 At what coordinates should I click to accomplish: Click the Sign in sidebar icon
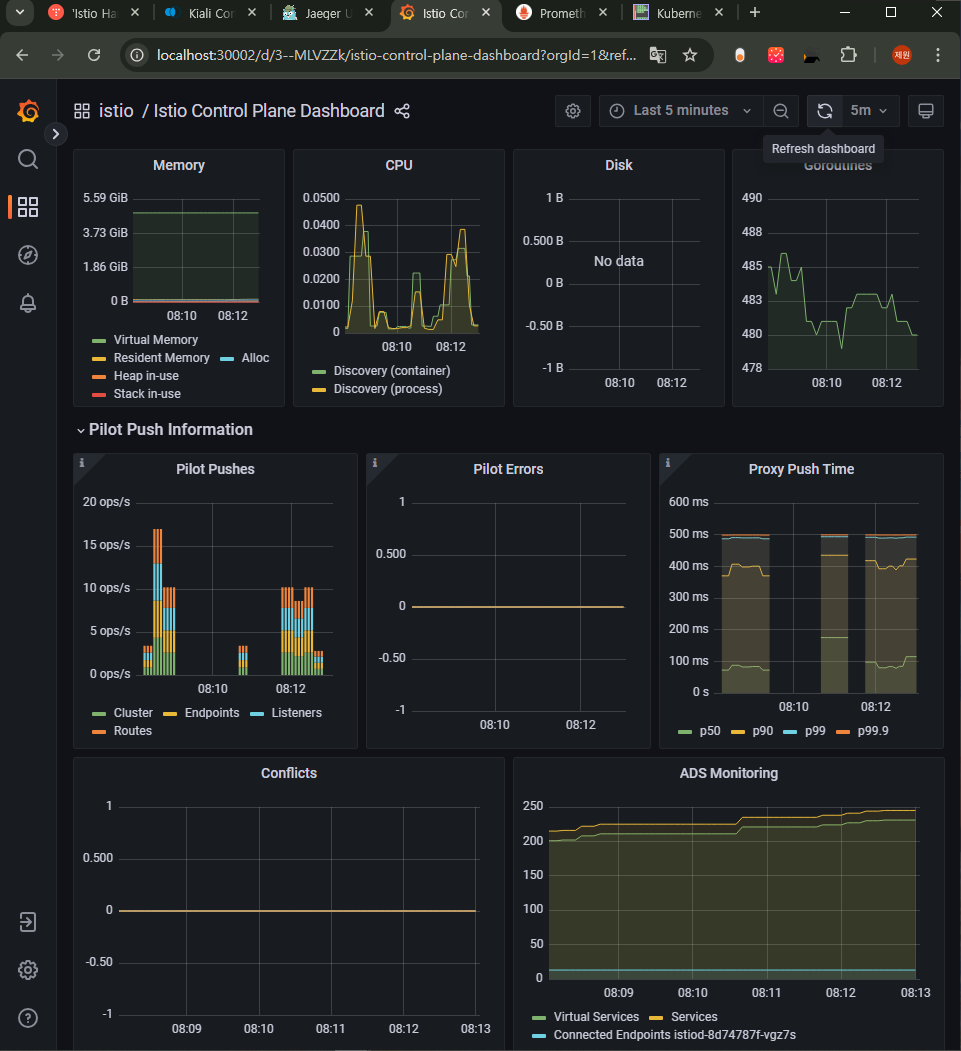tap(27, 922)
